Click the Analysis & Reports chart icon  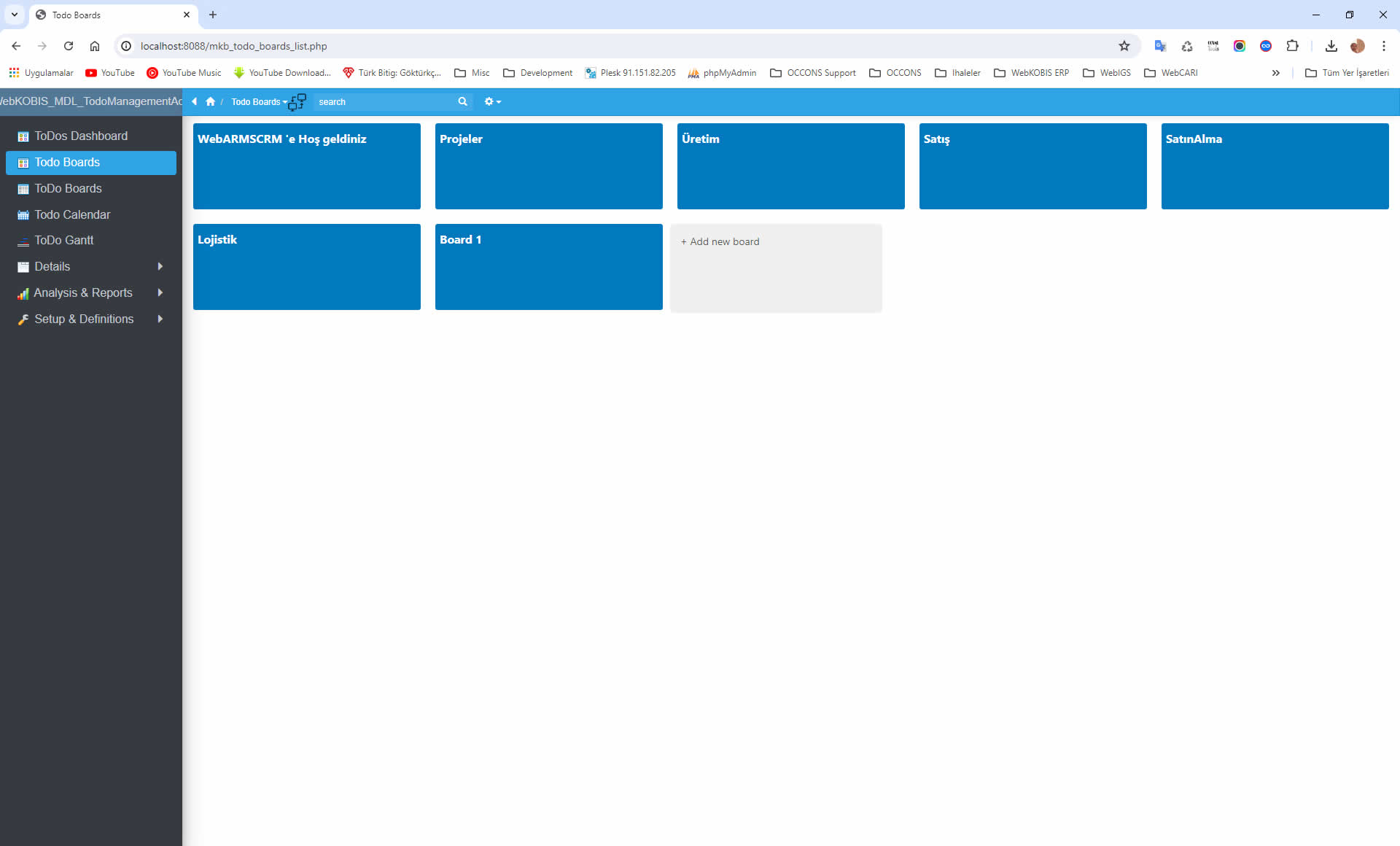[23, 293]
